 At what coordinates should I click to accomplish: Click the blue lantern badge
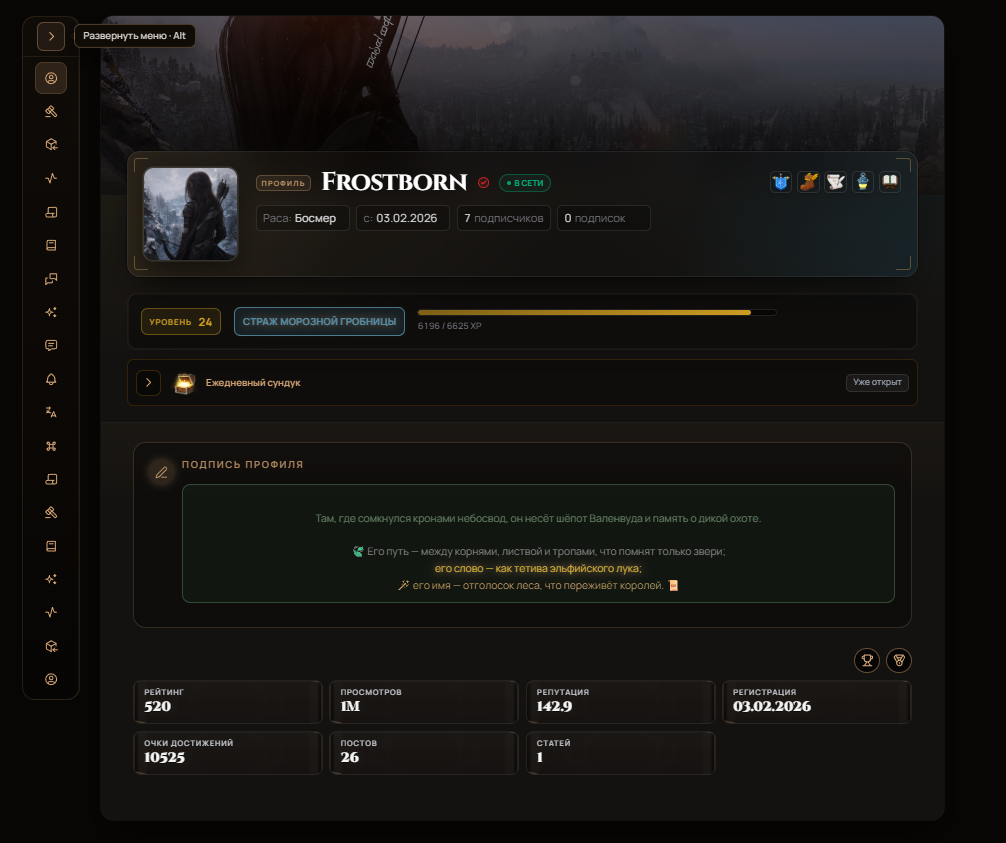coord(863,182)
